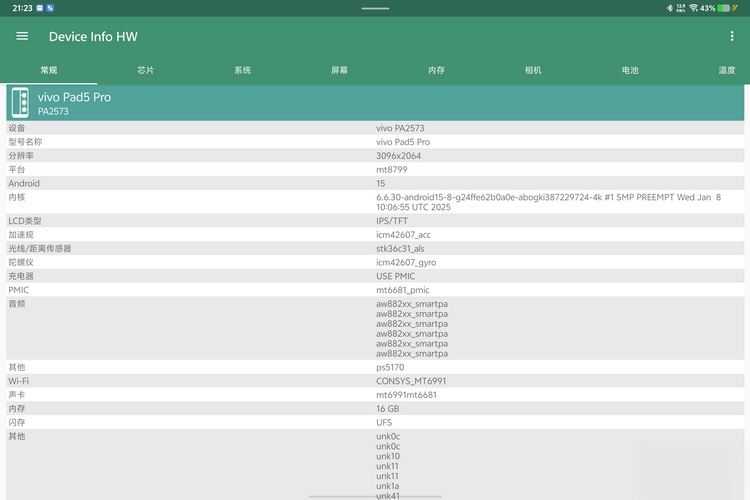Select the sound card value mt6991mt6681
The width and height of the screenshot is (750, 500).
coord(406,395)
